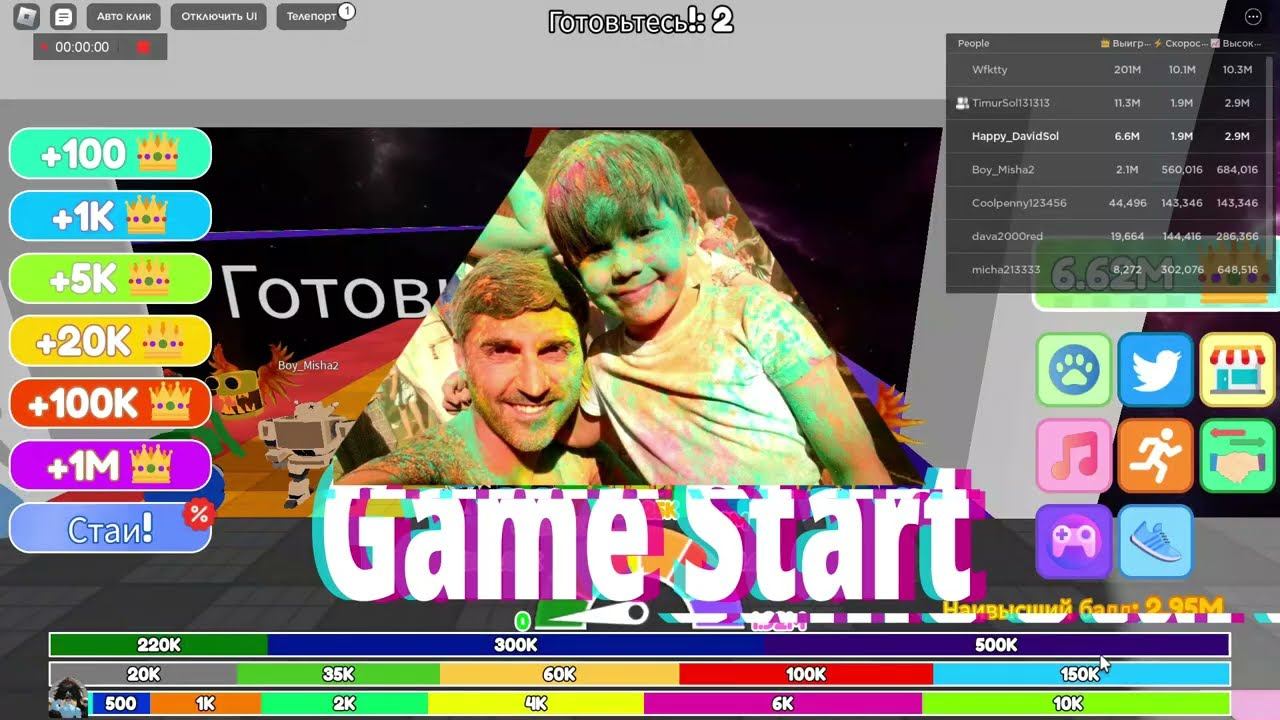
Task: Click the Высок... column header
Action: click(1234, 43)
